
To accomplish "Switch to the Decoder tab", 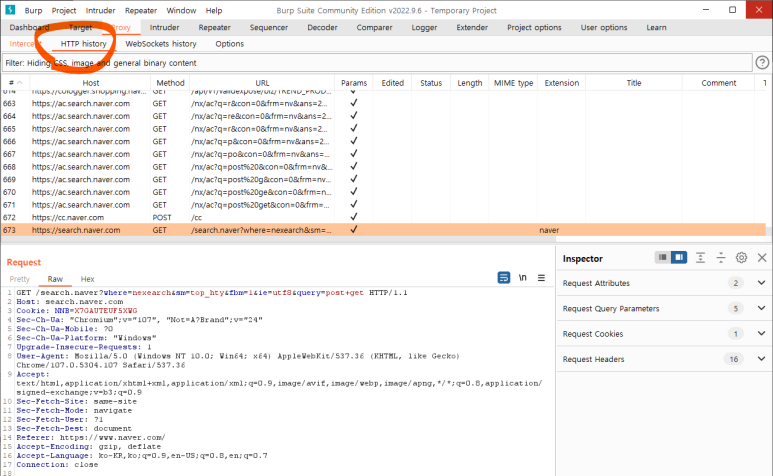I will tap(322, 28).
